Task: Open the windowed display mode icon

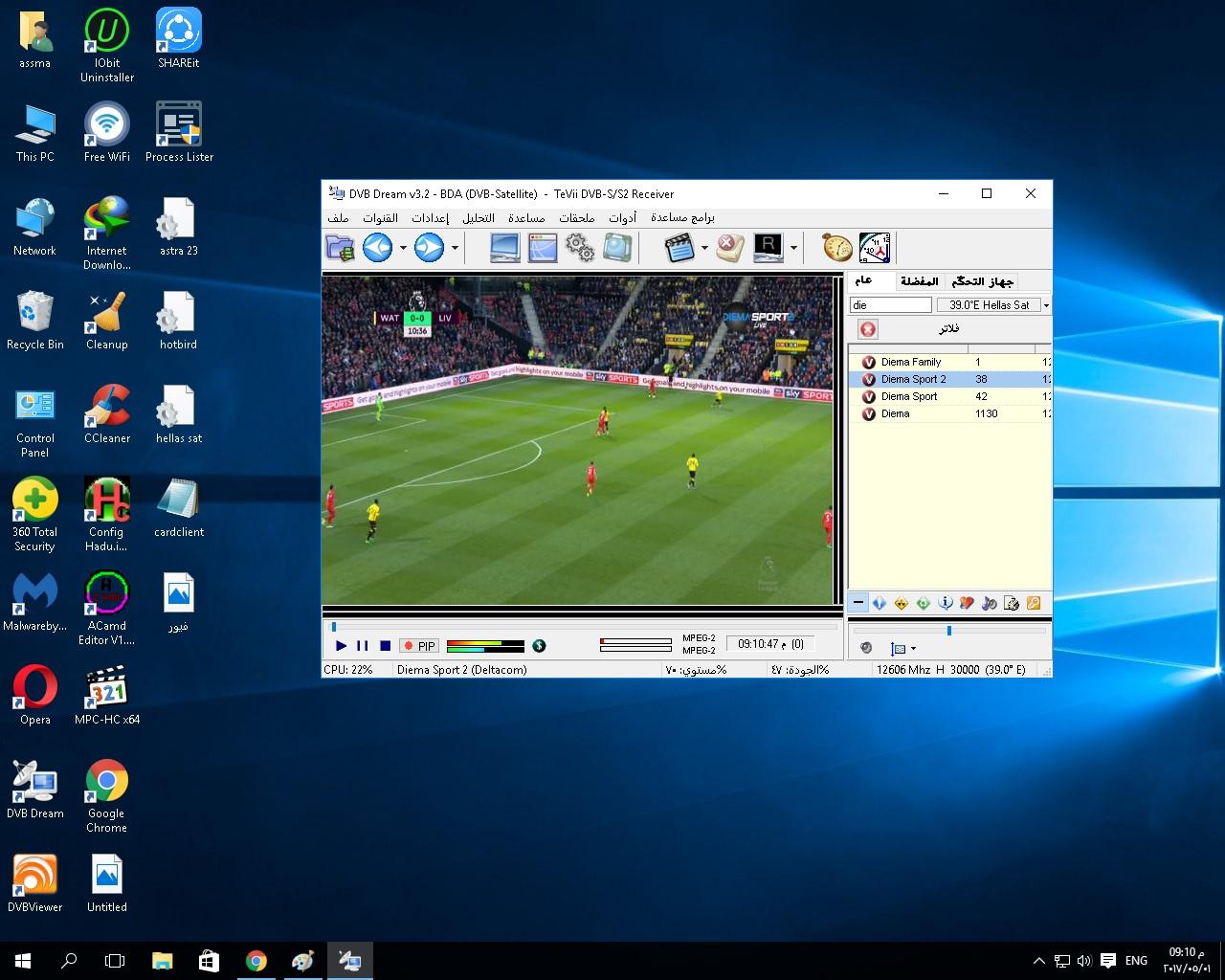Action: 543,248
